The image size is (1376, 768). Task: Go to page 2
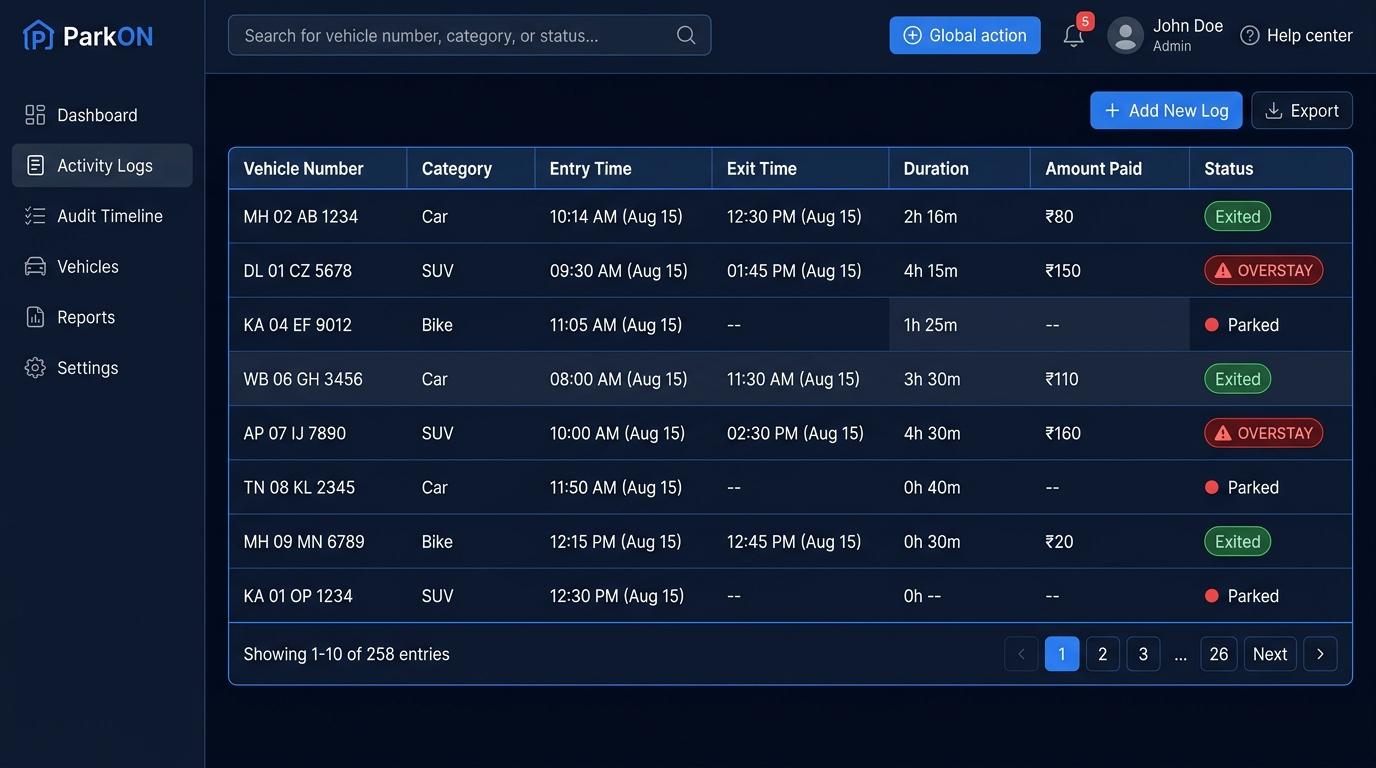tap(1103, 654)
